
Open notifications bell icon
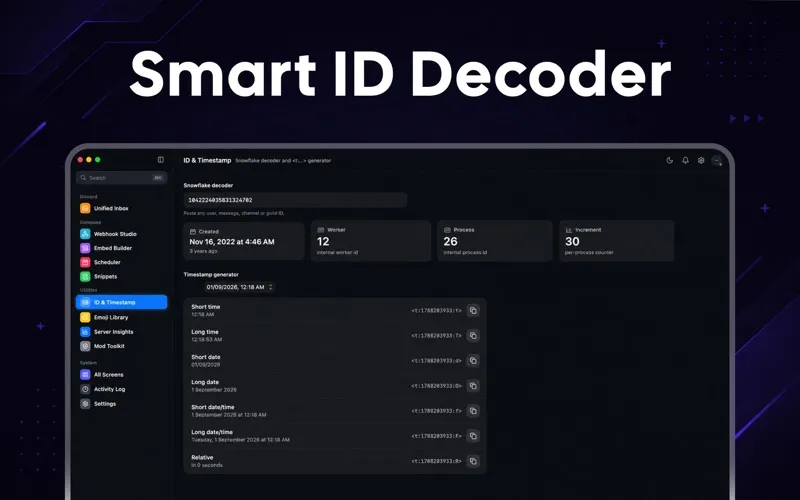[685, 160]
